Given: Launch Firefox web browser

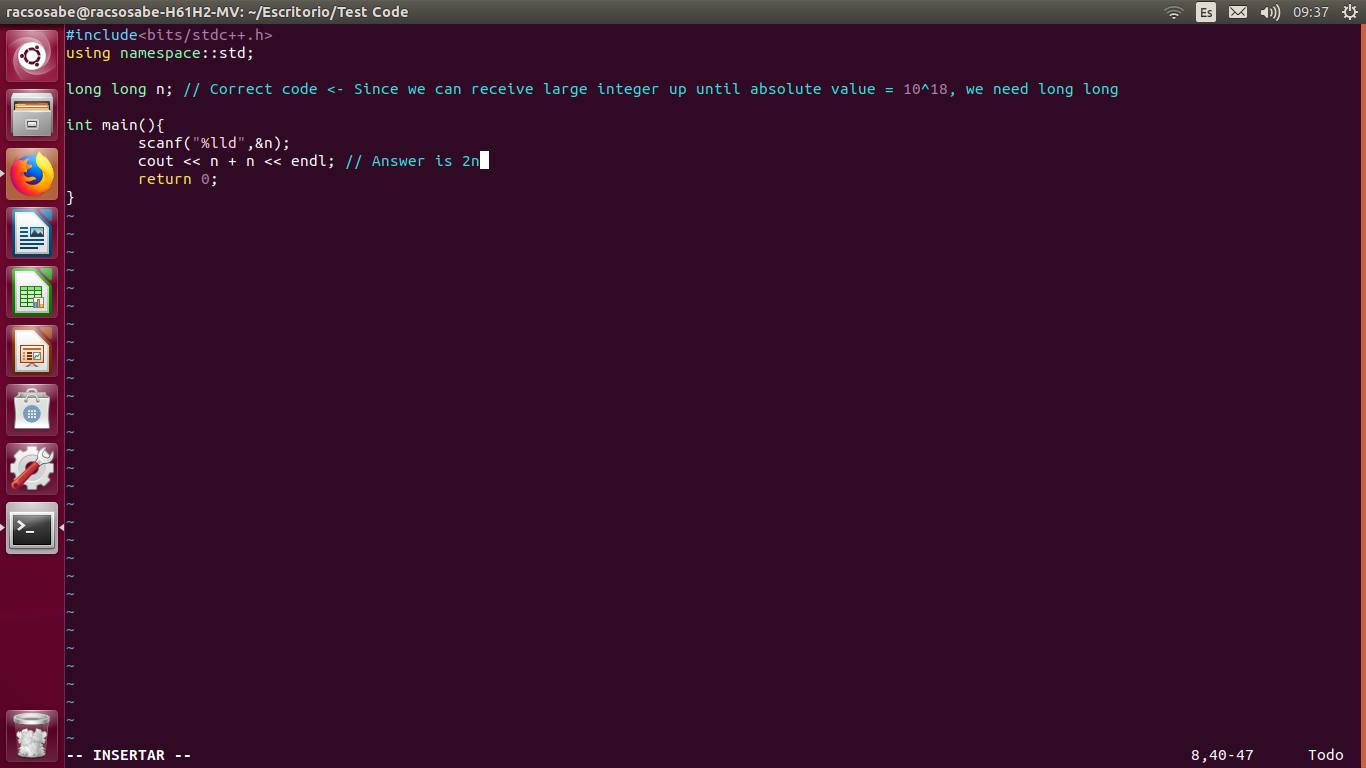Looking at the screenshot, I should coord(32,174).
